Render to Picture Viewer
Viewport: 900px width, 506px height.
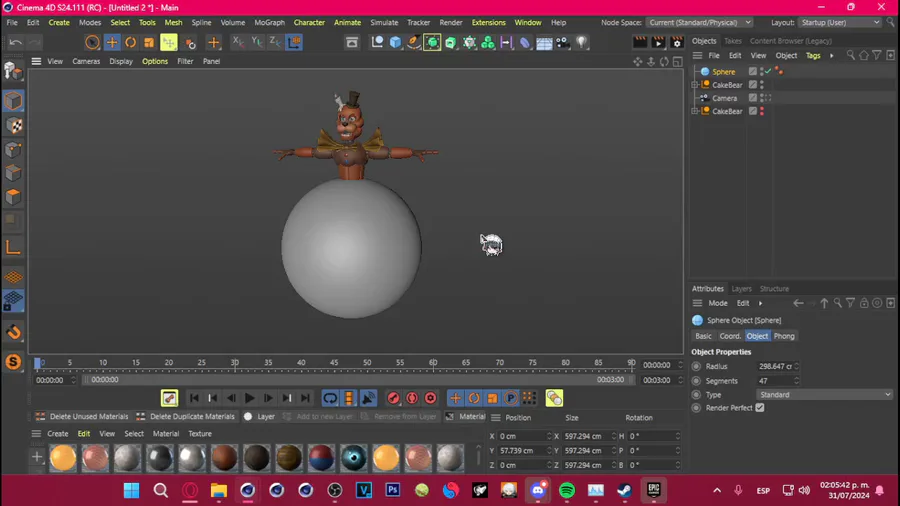click(658, 42)
